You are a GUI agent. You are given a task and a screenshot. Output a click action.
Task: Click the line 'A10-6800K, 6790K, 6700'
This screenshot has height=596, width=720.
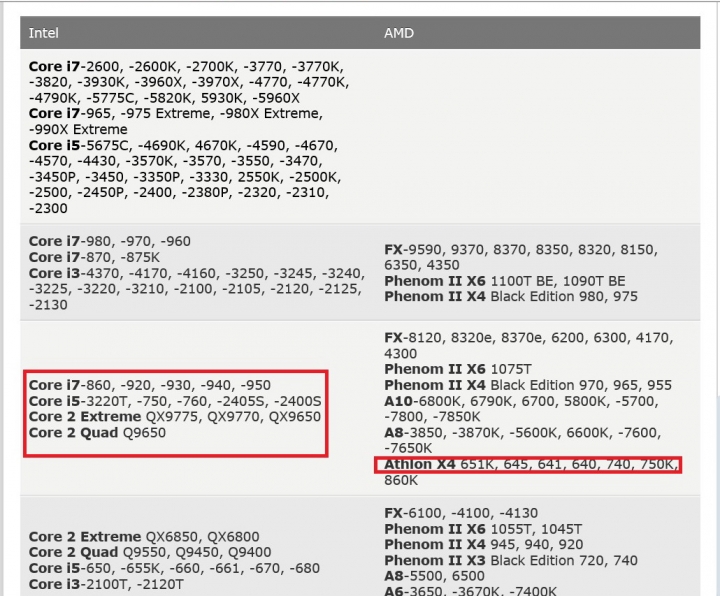coord(521,401)
